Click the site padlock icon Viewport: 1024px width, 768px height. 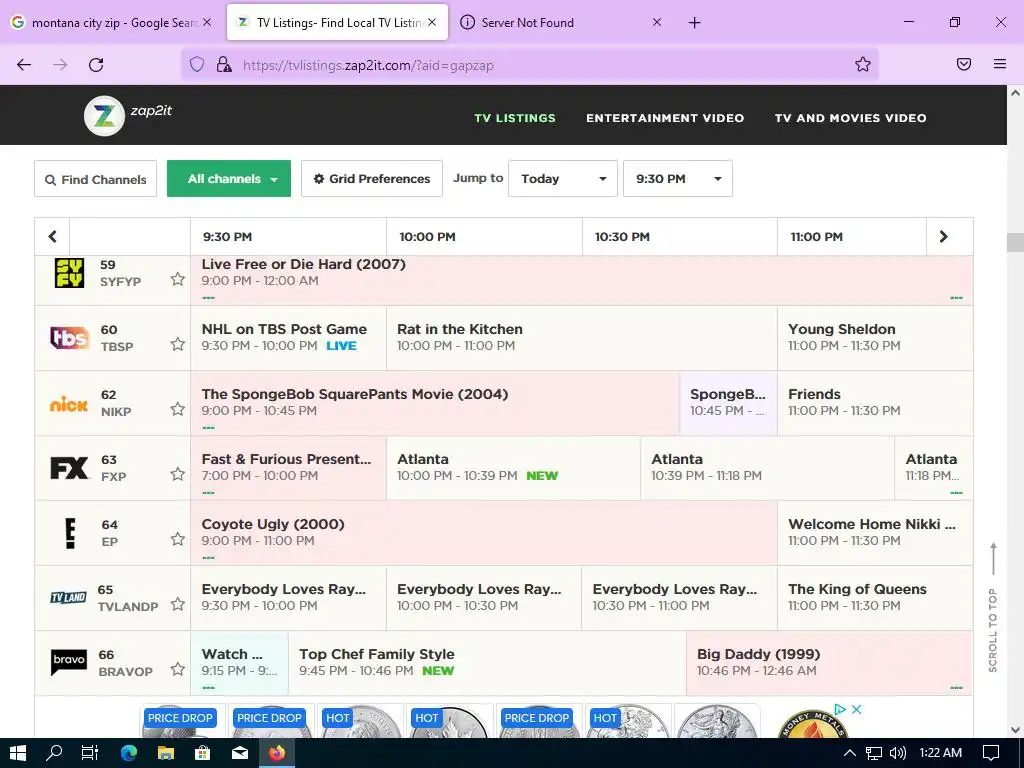(x=224, y=65)
